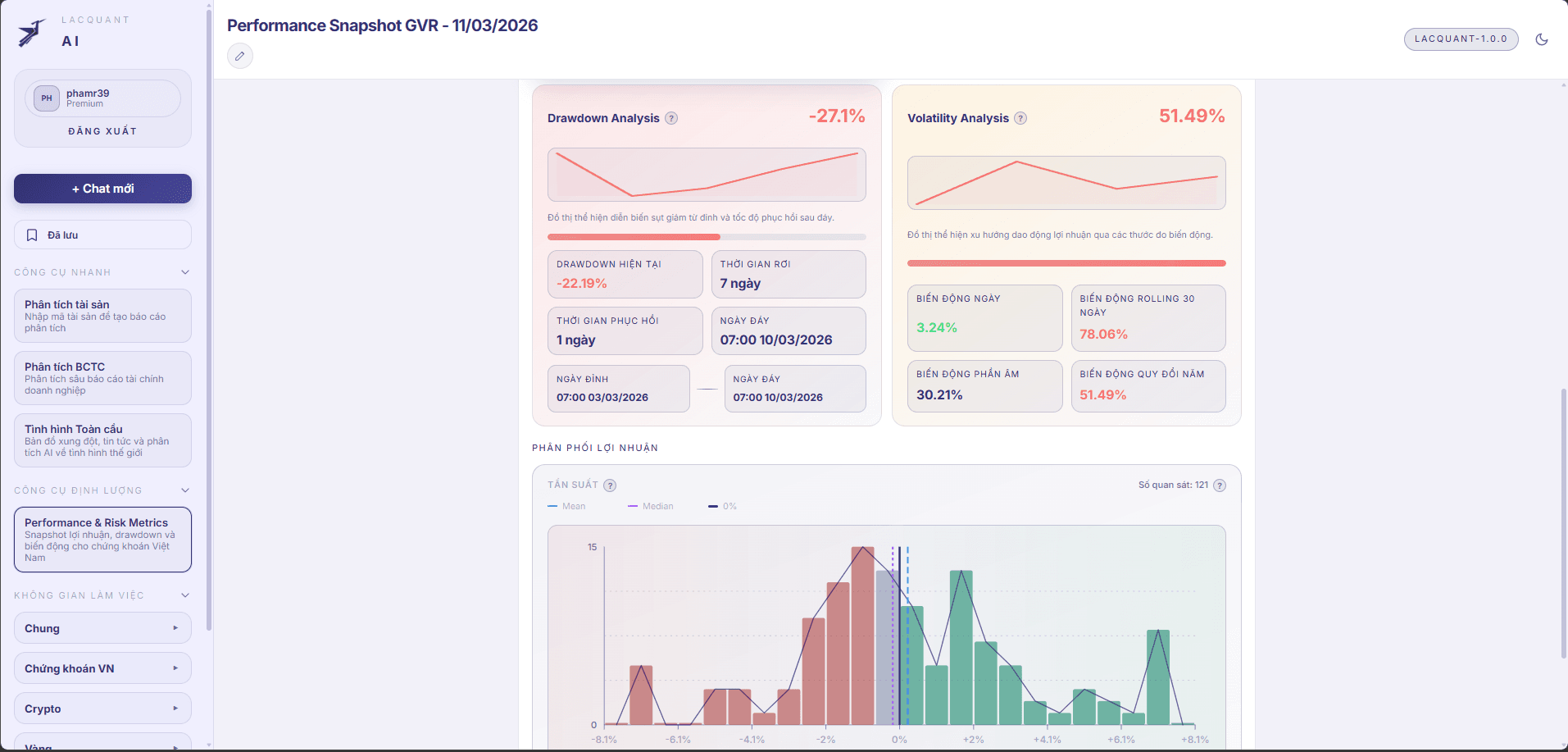Image resolution: width=1568 pixels, height=752 pixels.
Task: Start a new chat with Chat mới
Action: point(102,189)
